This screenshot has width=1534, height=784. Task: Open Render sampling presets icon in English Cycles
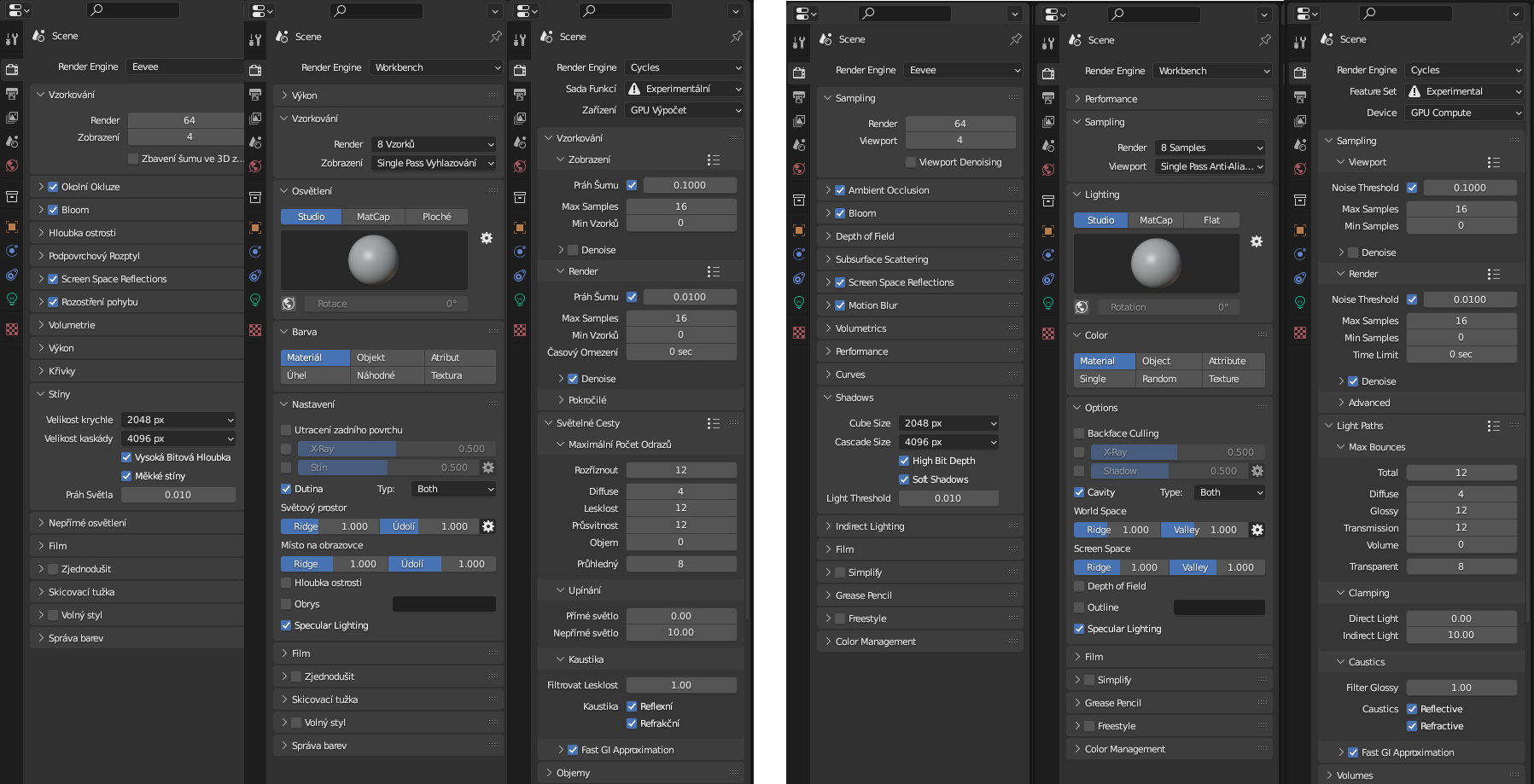coord(1493,274)
